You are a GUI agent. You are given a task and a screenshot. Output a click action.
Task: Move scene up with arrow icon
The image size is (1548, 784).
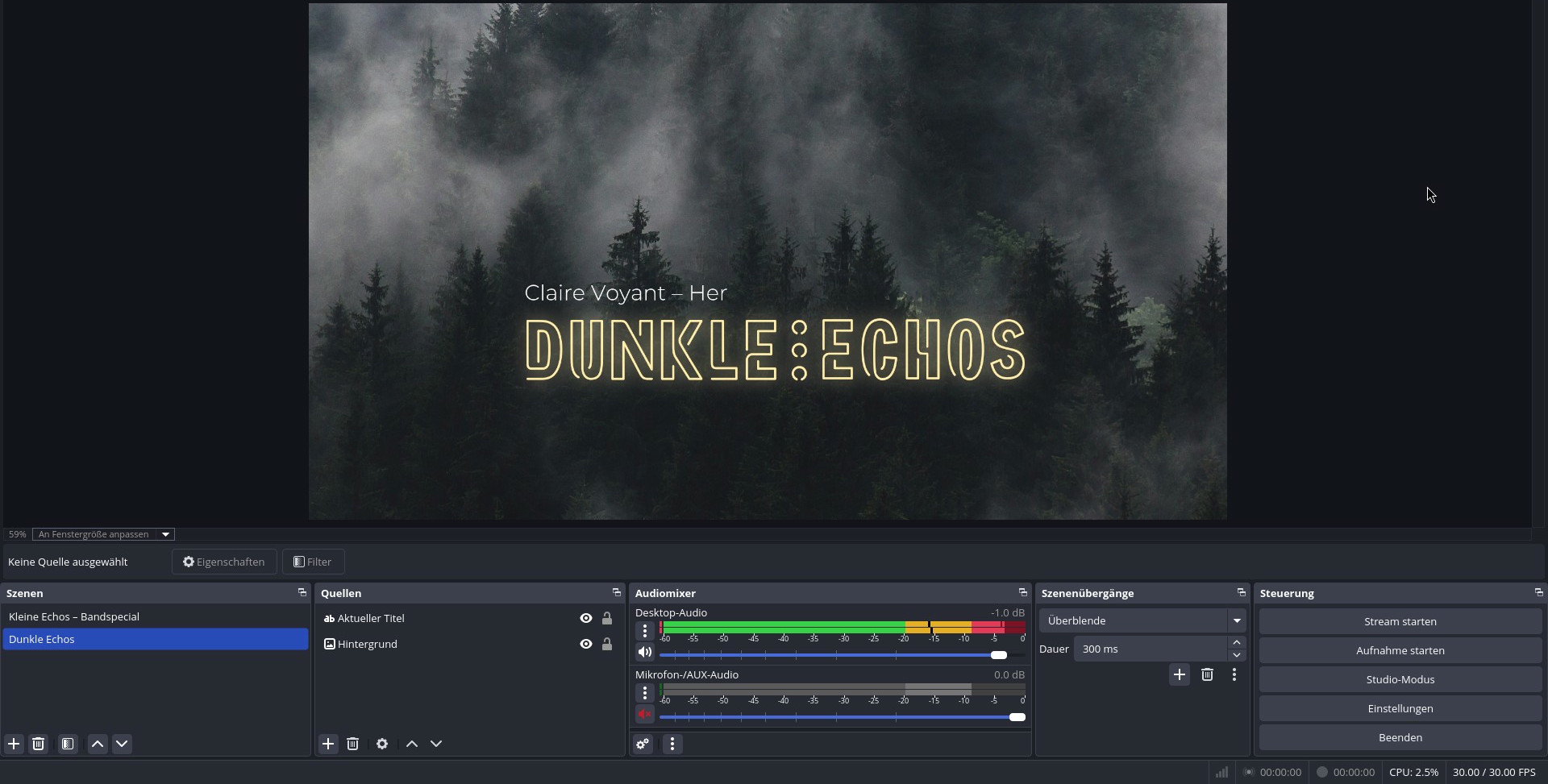click(x=98, y=744)
